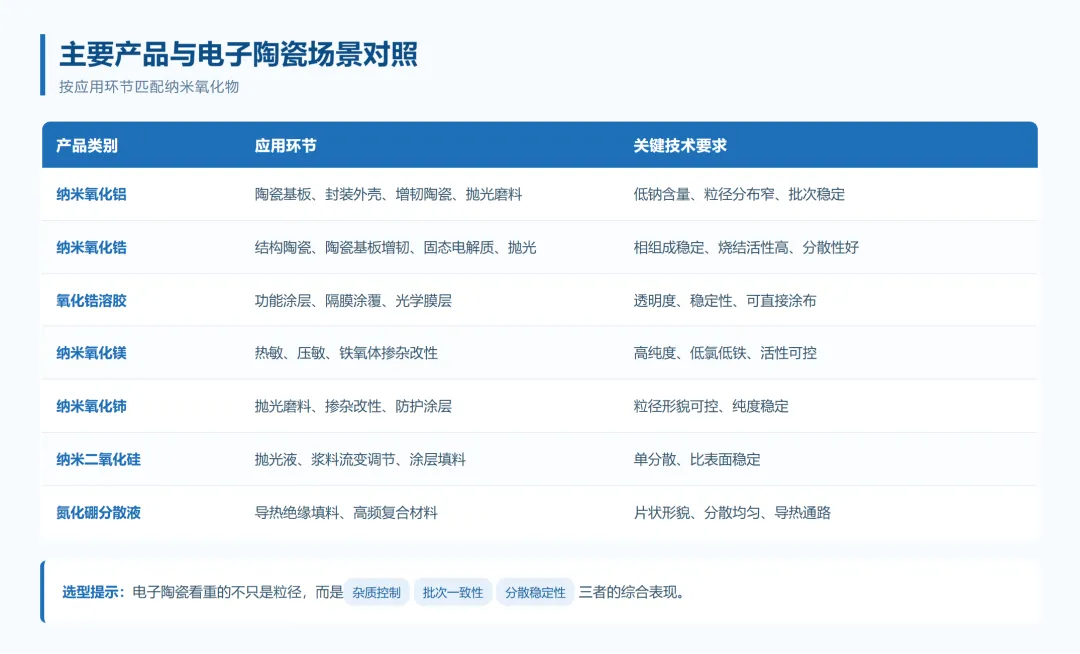Viewport: 1080px width, 654px height.
Task: Select the 纳米氧化镁 product cell
Action: (91, 353)
